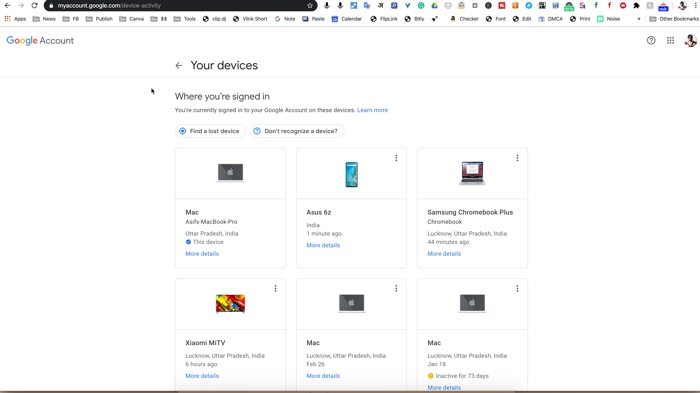Click Don't recognize a device? button
Image resolution: width=700 pixels, height=393 pixels.
click(x=296, y=131)
